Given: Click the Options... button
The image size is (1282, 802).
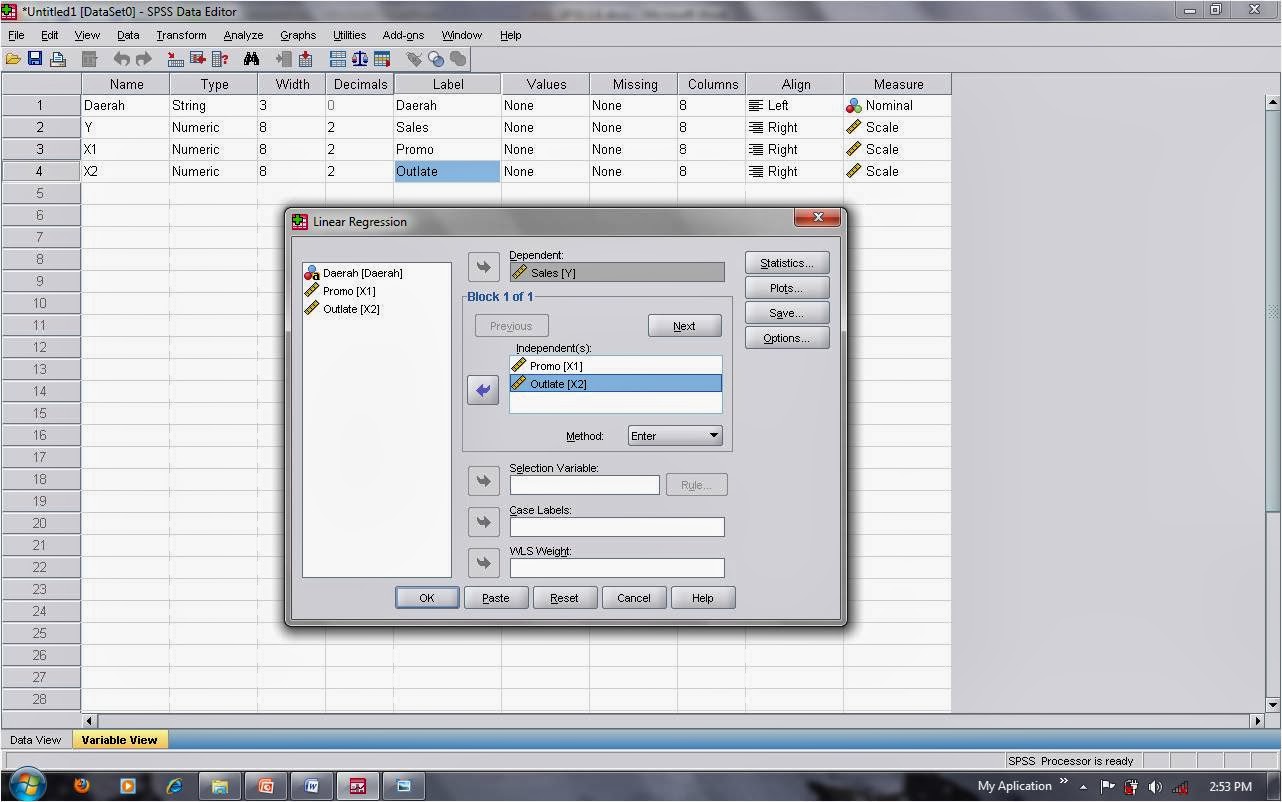Looking at the screenshot, I should pos(787,338).
